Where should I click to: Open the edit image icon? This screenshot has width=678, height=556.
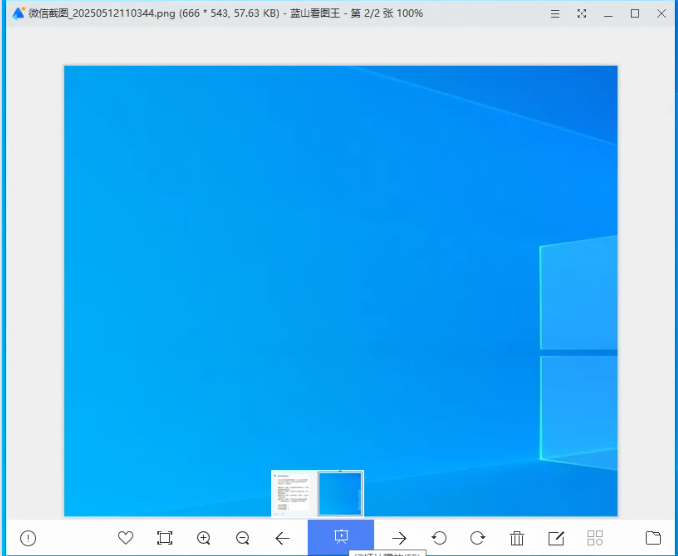click(x=556, y=538)
